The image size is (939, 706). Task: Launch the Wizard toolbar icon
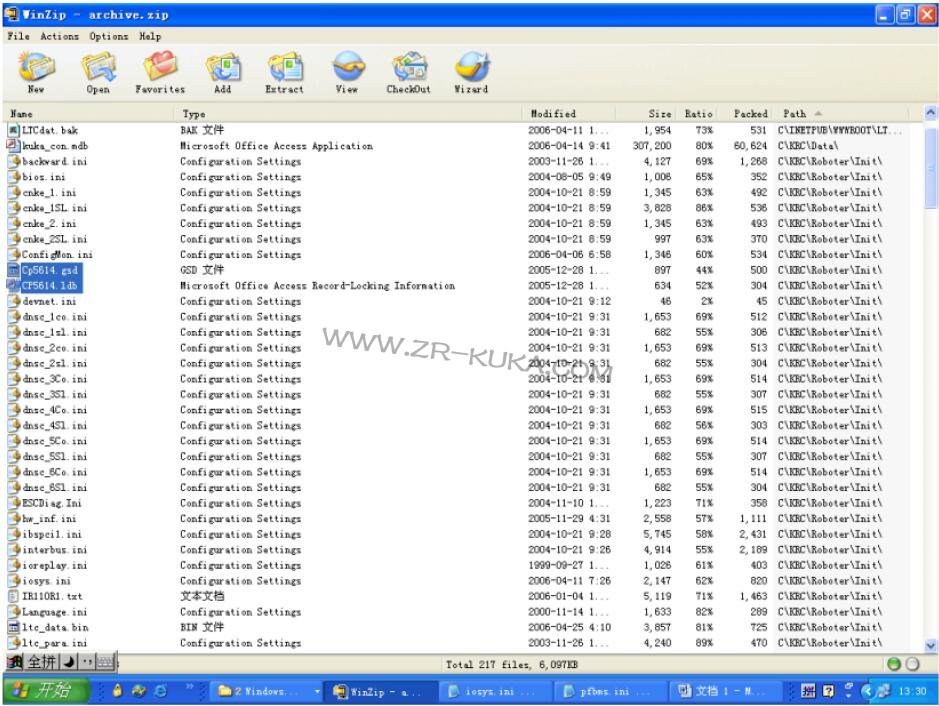[x=471, y=73]
